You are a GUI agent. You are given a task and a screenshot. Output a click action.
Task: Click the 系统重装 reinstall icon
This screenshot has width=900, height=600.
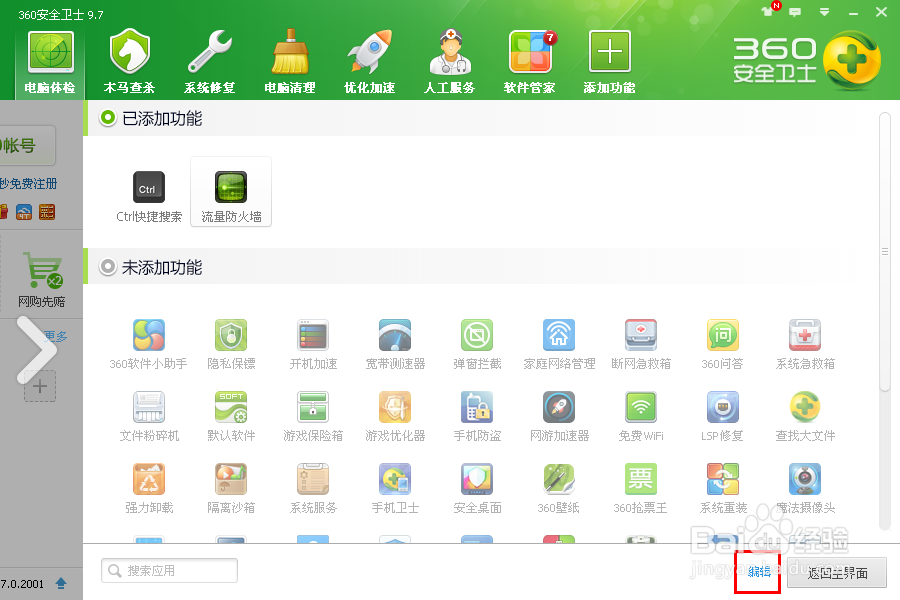tap(722, 479)
